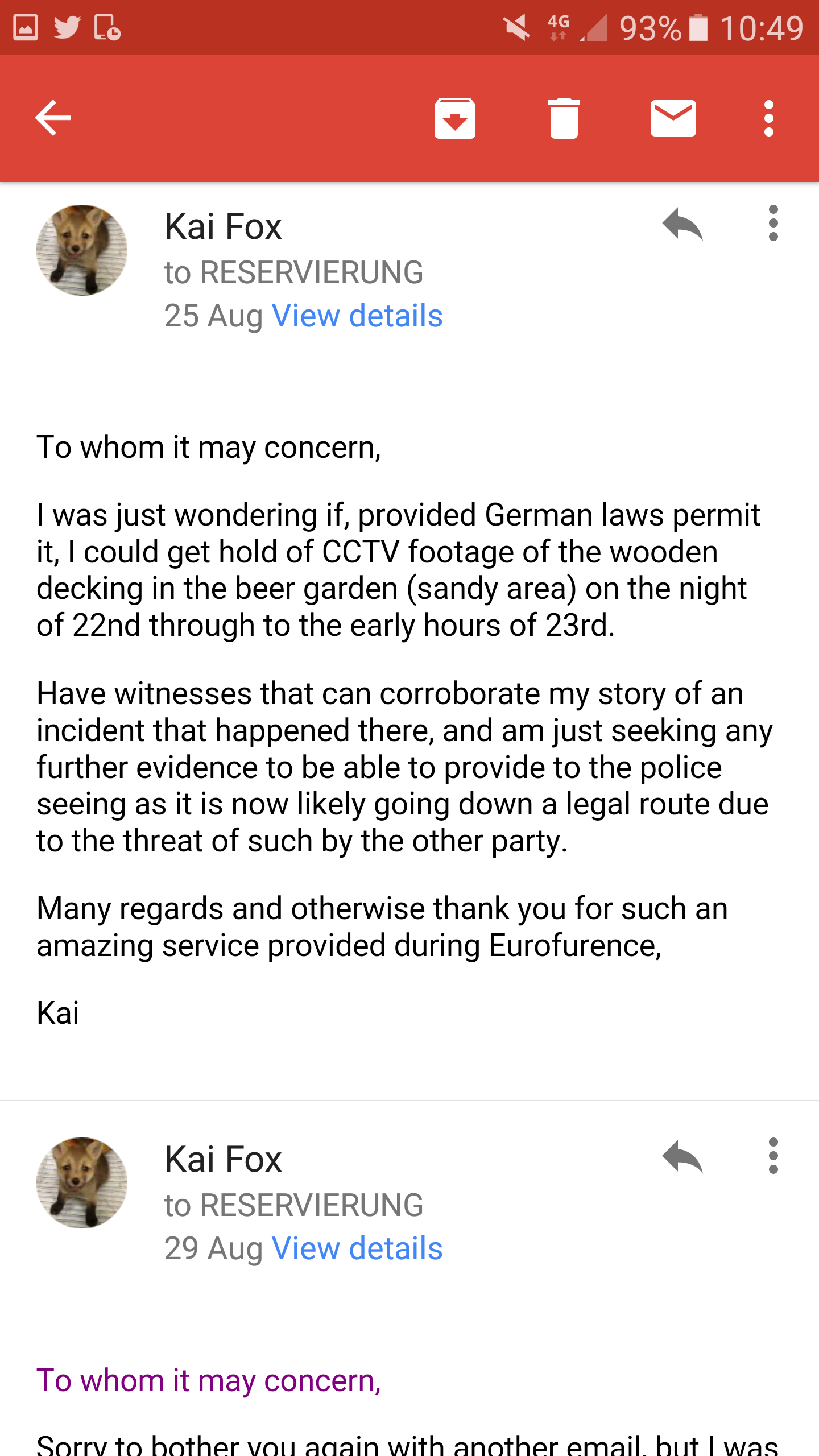Collapse first message via the Kai Fox sender name
This screenshot has width=819, height=1456.
[223, 226]
